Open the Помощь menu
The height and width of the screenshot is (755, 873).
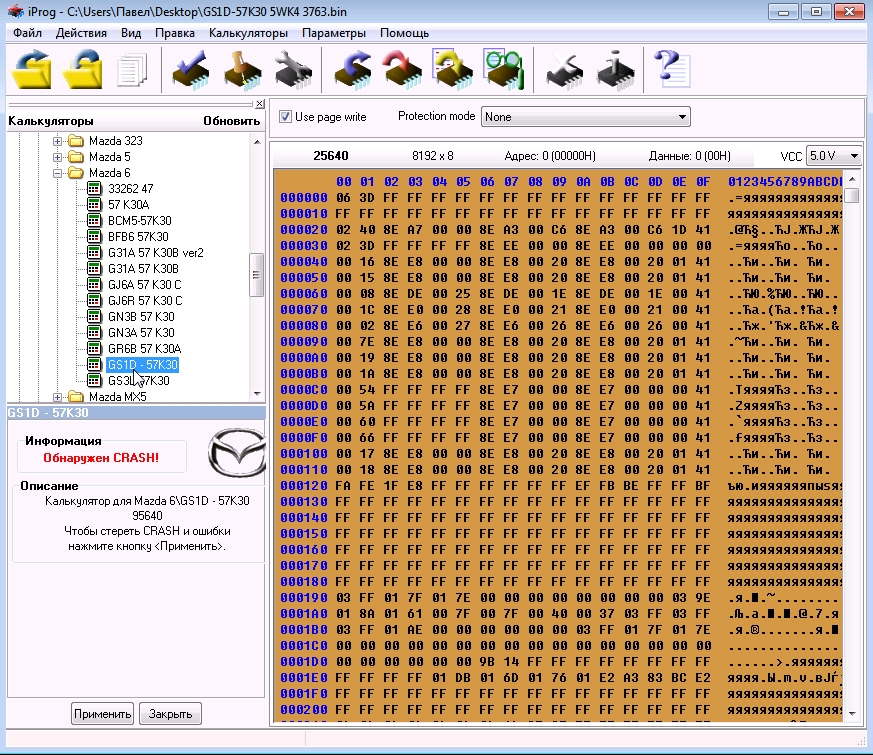pyautogui.click(x=404, y=33)
